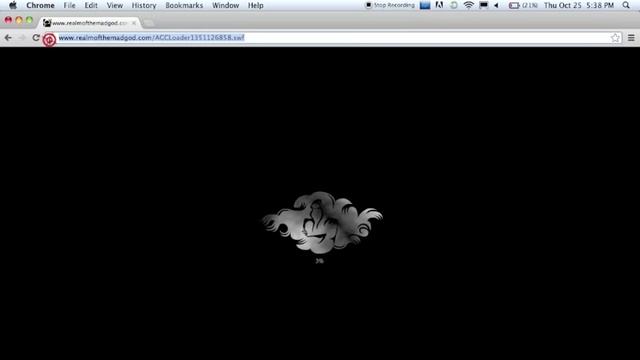Open the Apple menu
Screen dimensions: 640x360
pyautogui.click(x=13, y=5)
